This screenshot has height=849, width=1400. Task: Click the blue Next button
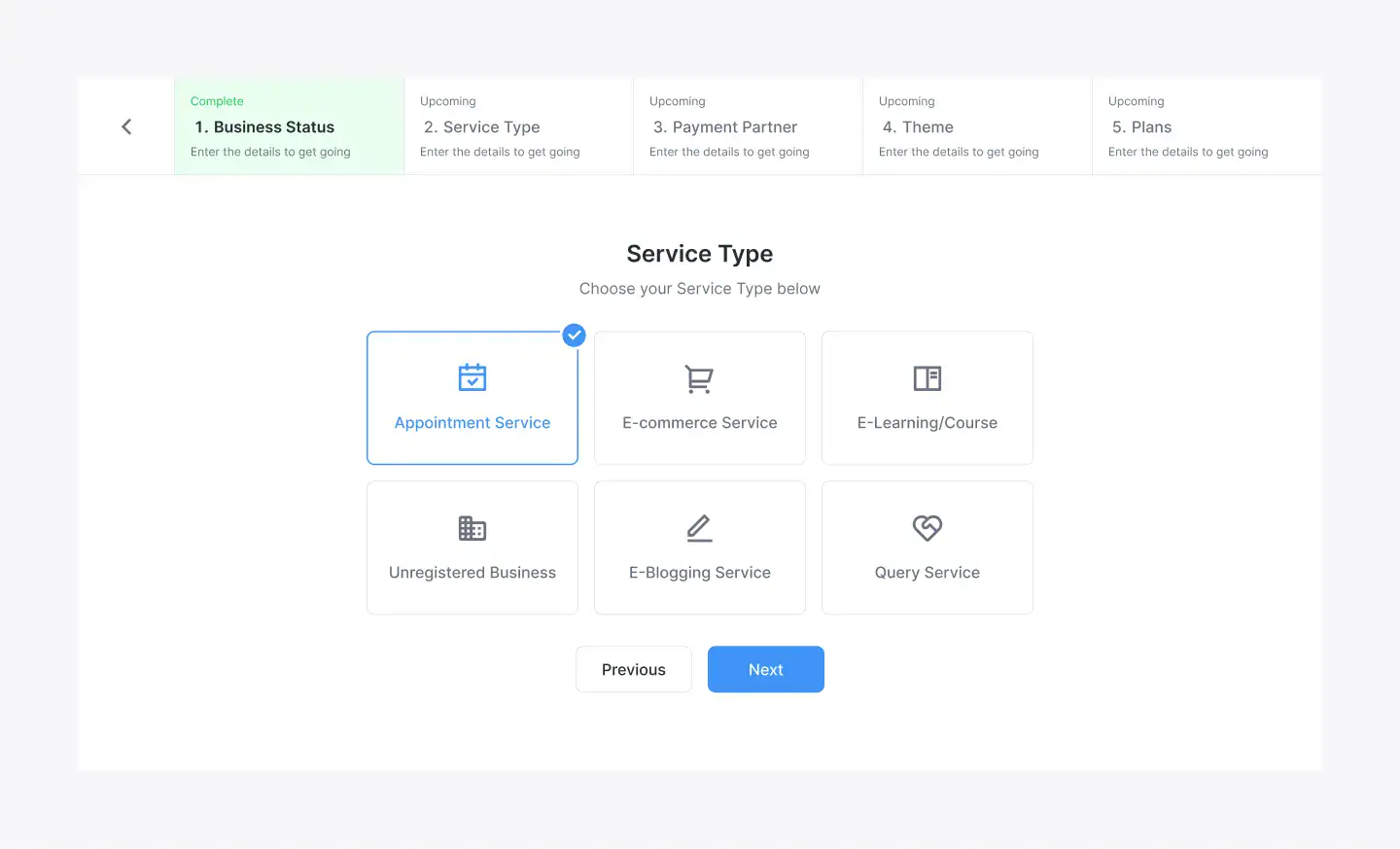click(x=766, y=669)
